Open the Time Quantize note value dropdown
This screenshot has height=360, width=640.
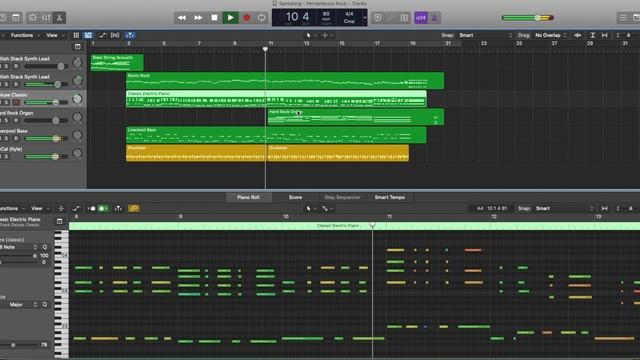click(18, 247)
